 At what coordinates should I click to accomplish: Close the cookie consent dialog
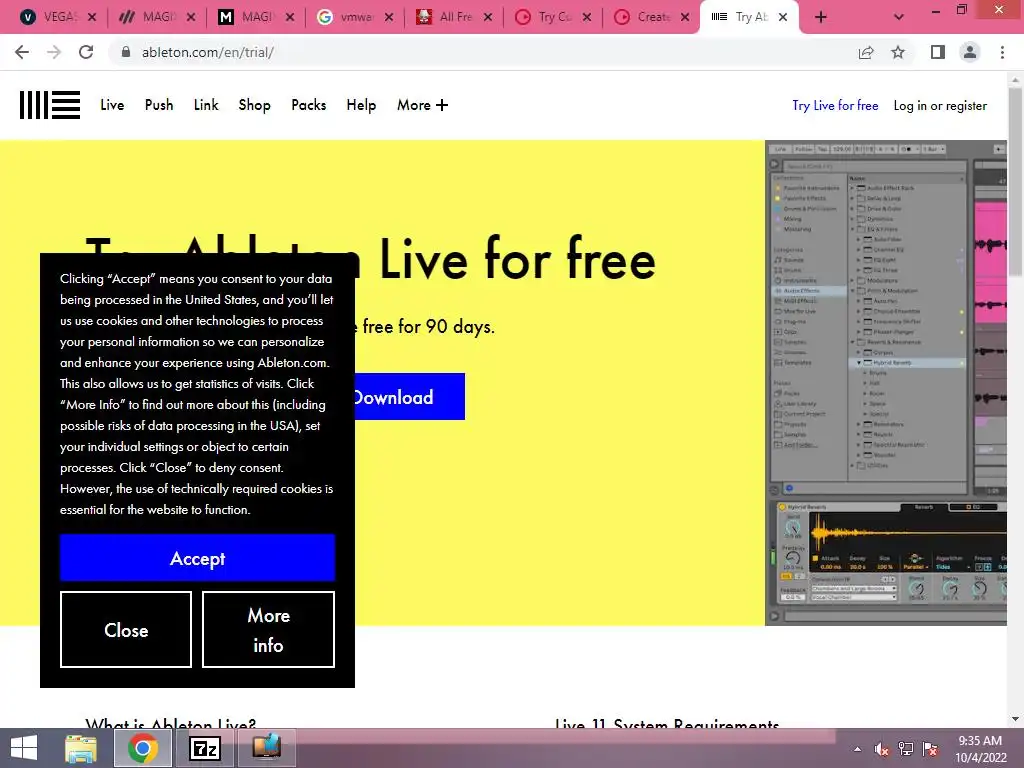126,630
